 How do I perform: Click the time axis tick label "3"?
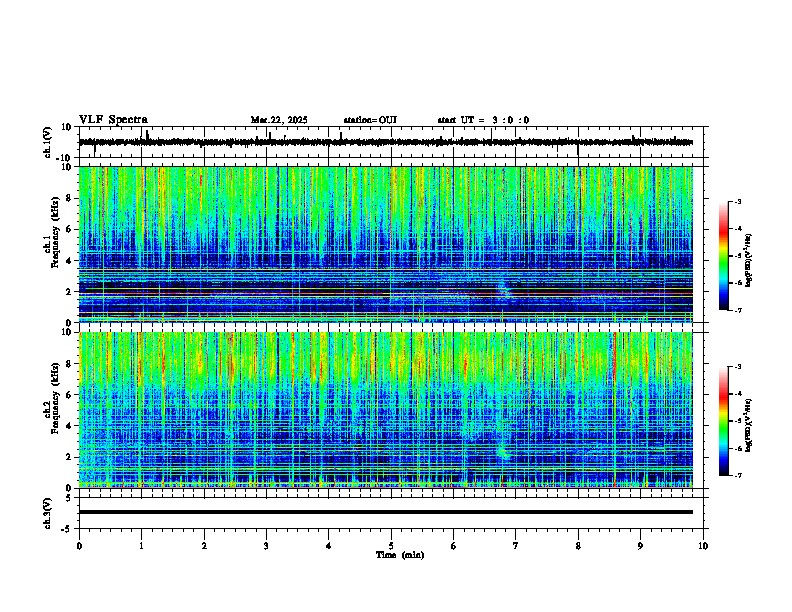pyautogui.click(x=266, y=546)
